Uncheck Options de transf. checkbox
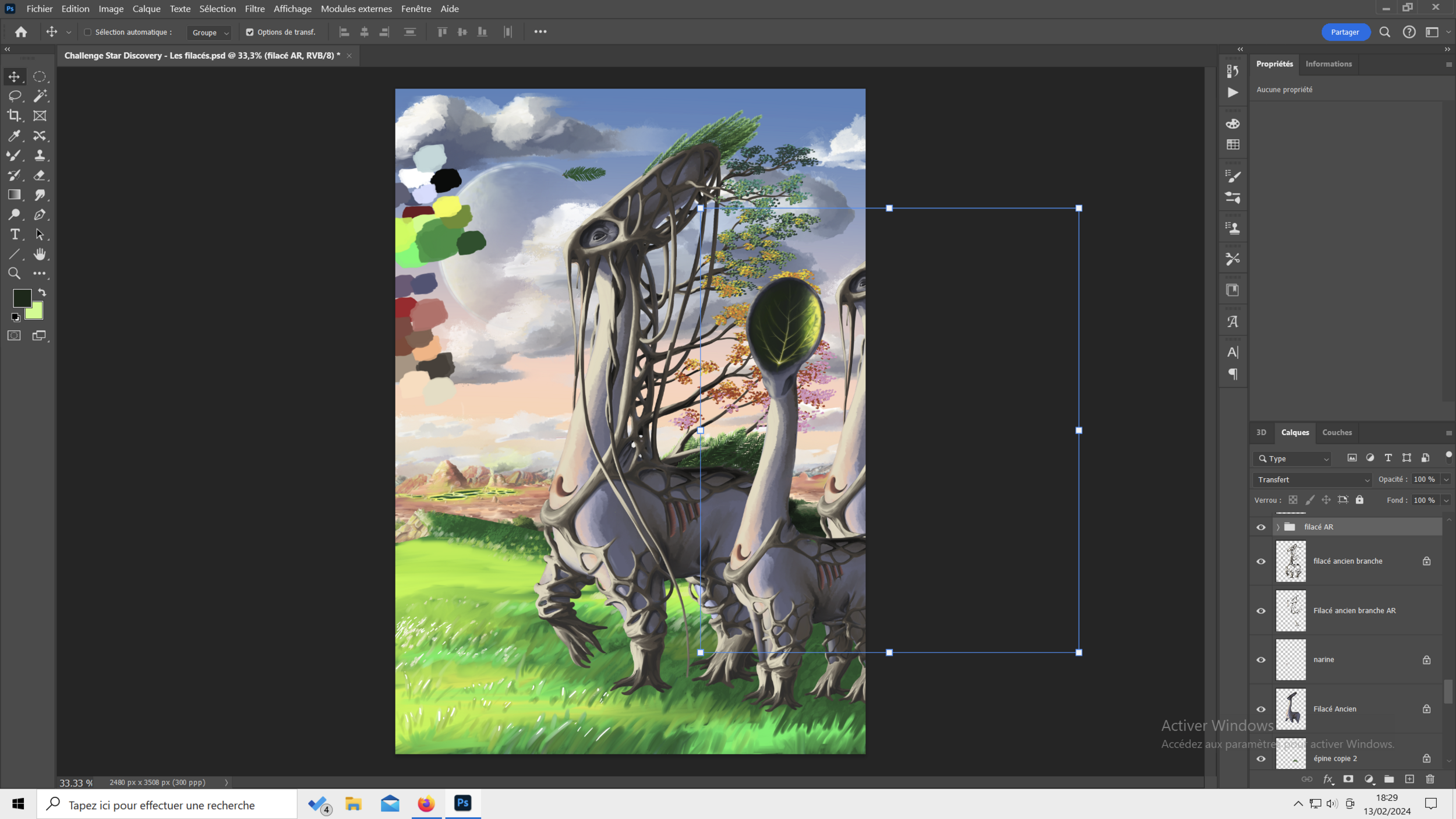Image resolution: width=1456 pixels, height=819 pixels. tap(250, 32)
